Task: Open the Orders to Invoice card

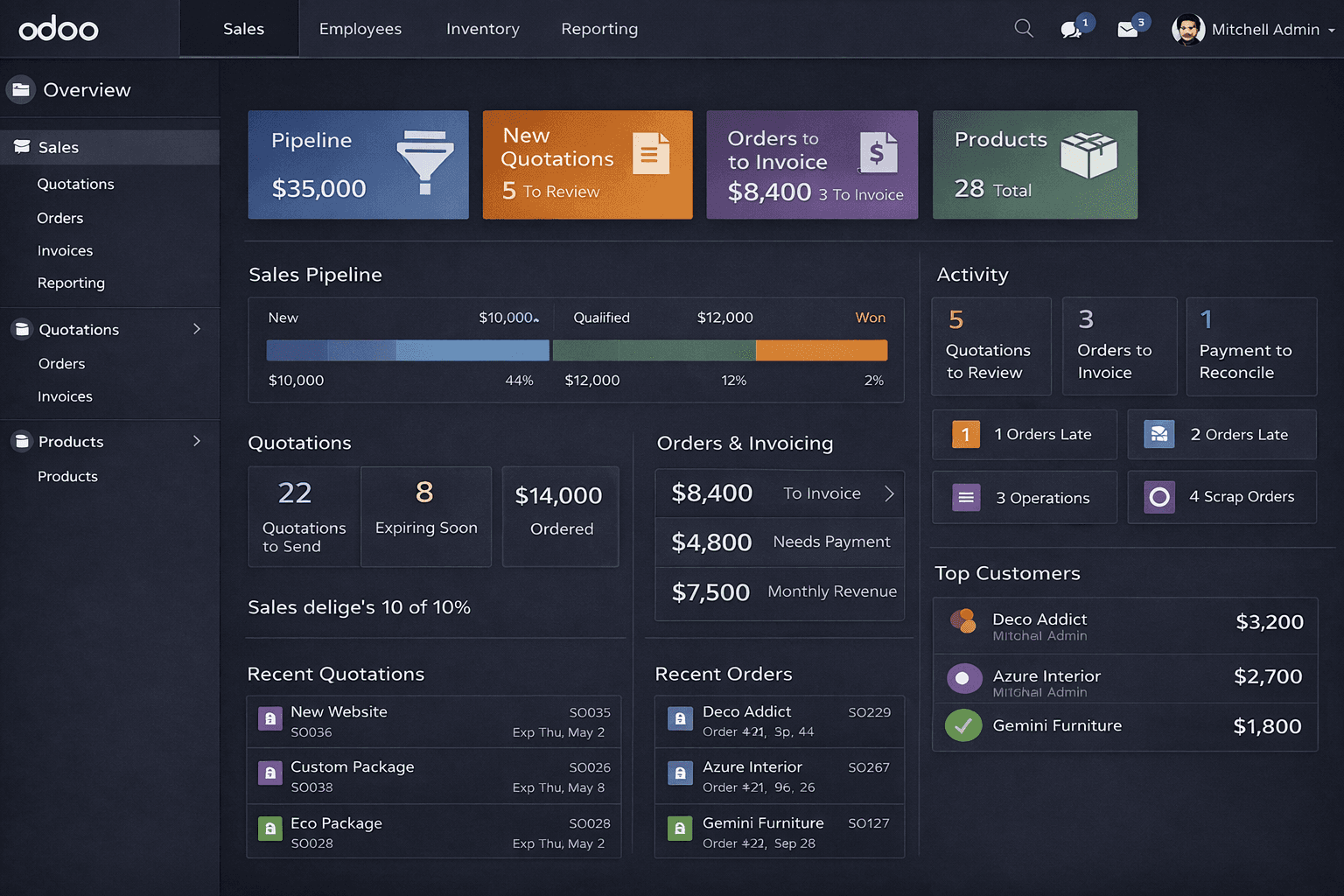Action: pyautogui.click(x=812, y=164)
